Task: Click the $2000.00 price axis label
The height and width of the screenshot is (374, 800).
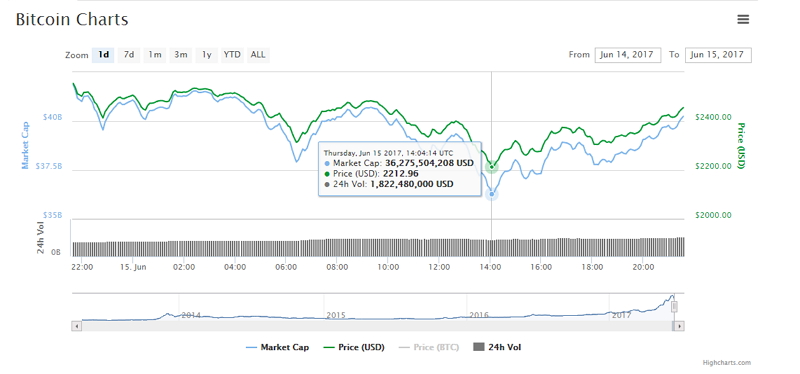Action: click(x=713, y=215)
